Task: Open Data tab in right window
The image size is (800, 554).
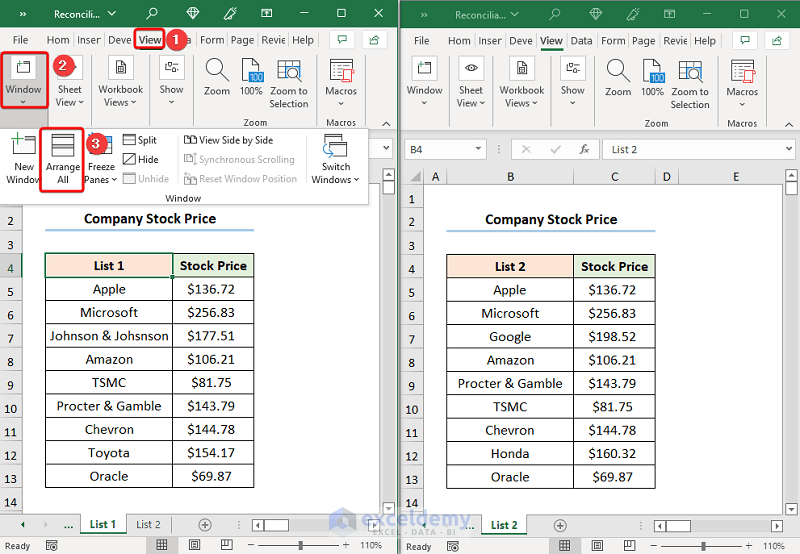Action: pyautogui.click(x=581, y=41)
